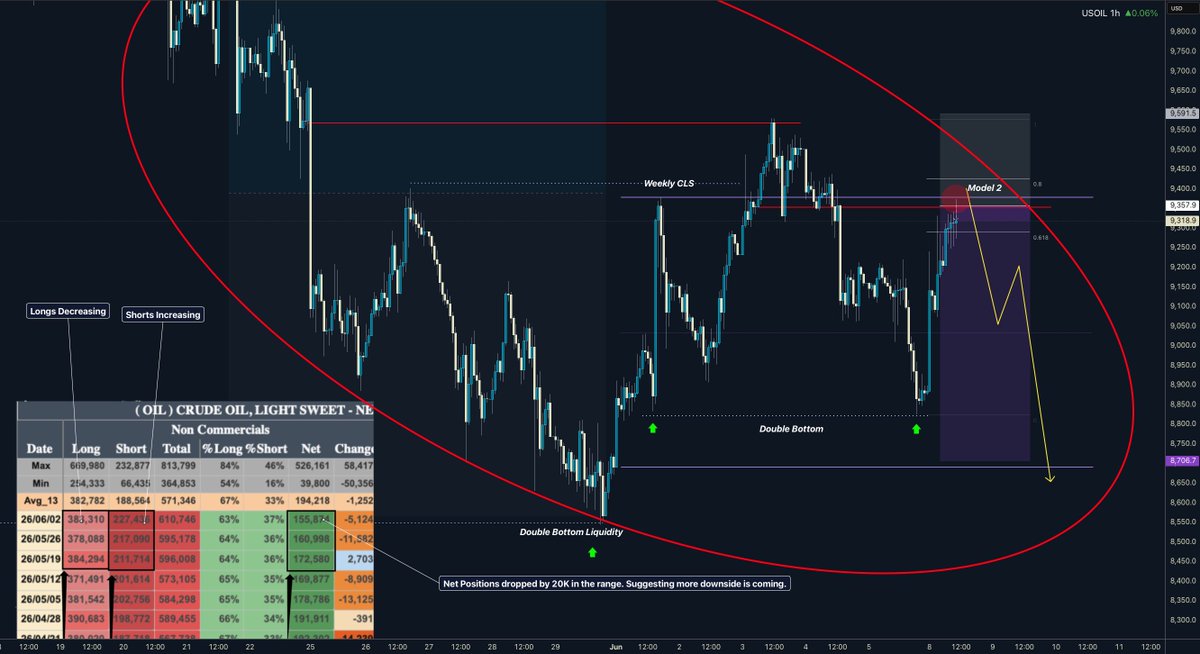This screenshot has height=654, width=1200.
Task: Click the 'Date' column header
Action: click(x=39, y=449)
